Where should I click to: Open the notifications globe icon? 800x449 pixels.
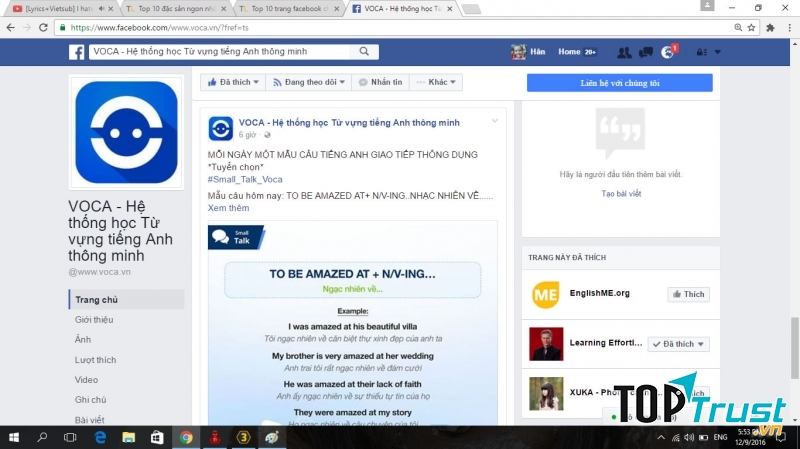(667, 52)
